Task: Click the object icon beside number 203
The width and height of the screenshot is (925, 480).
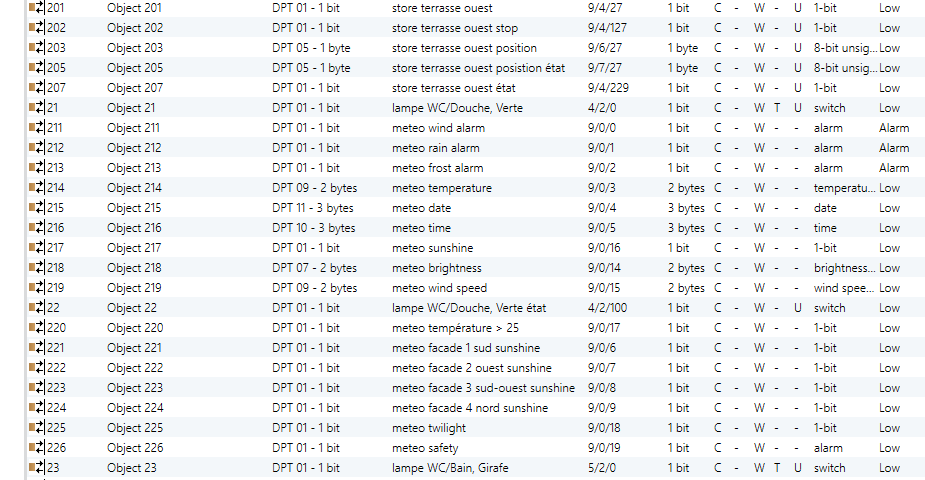Action: coord(37,48)
